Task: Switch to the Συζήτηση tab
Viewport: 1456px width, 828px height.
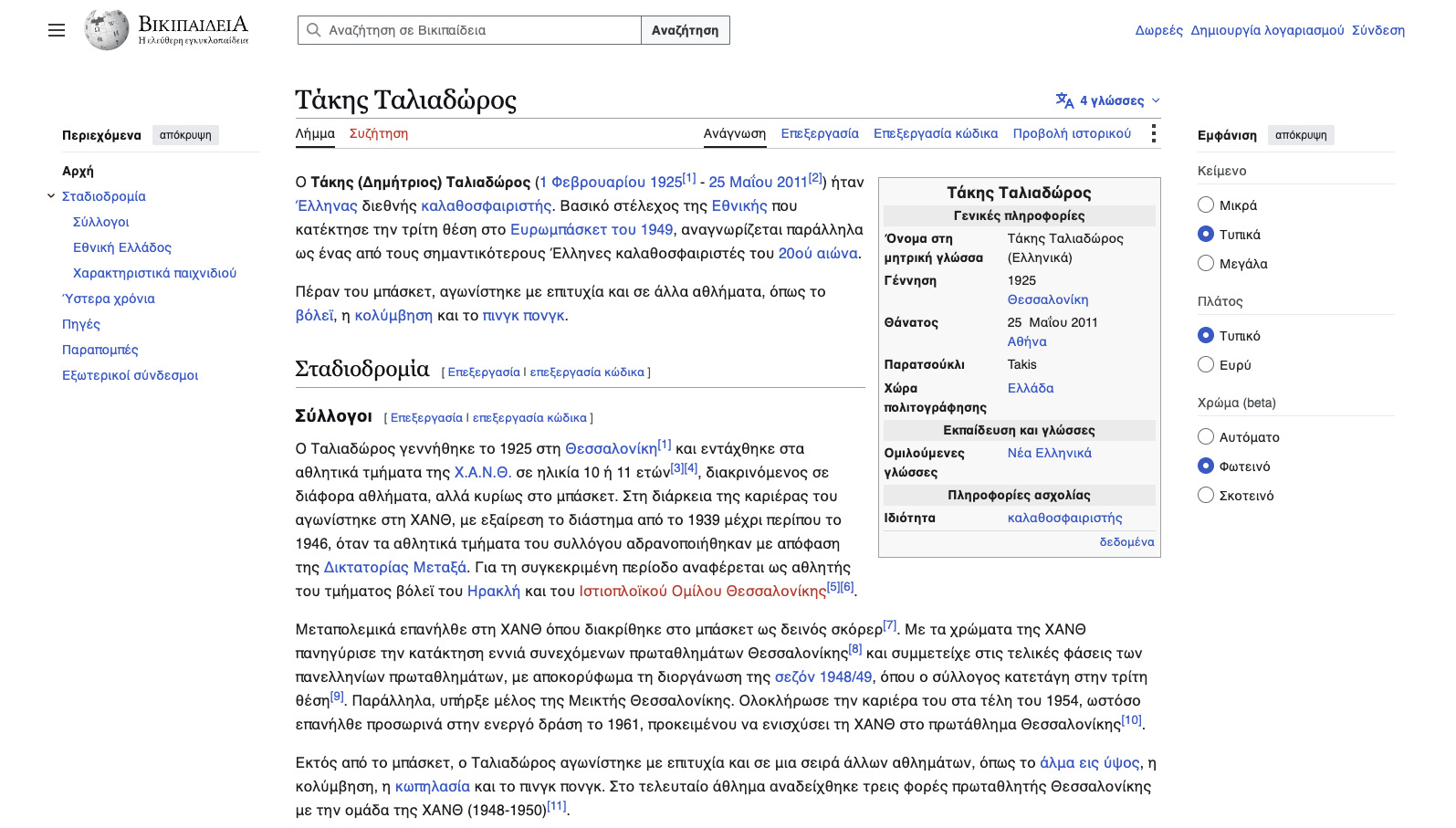Action: [379, 133]
